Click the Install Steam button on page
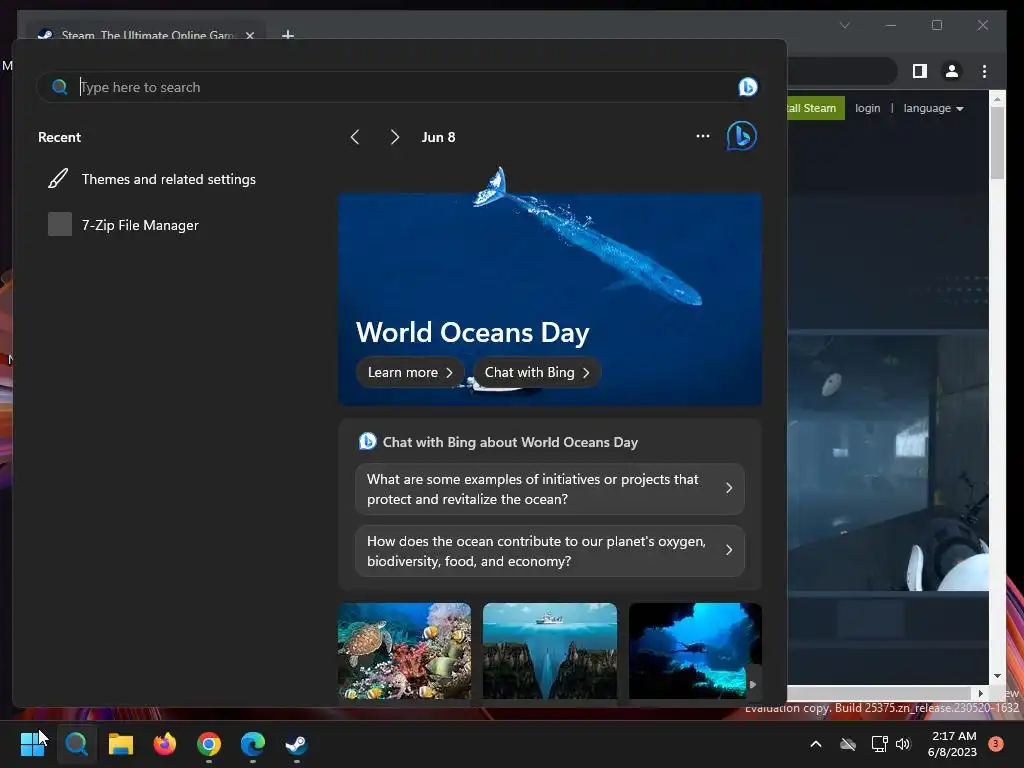This screenshot has width=1024, height=768. (815, 108)
